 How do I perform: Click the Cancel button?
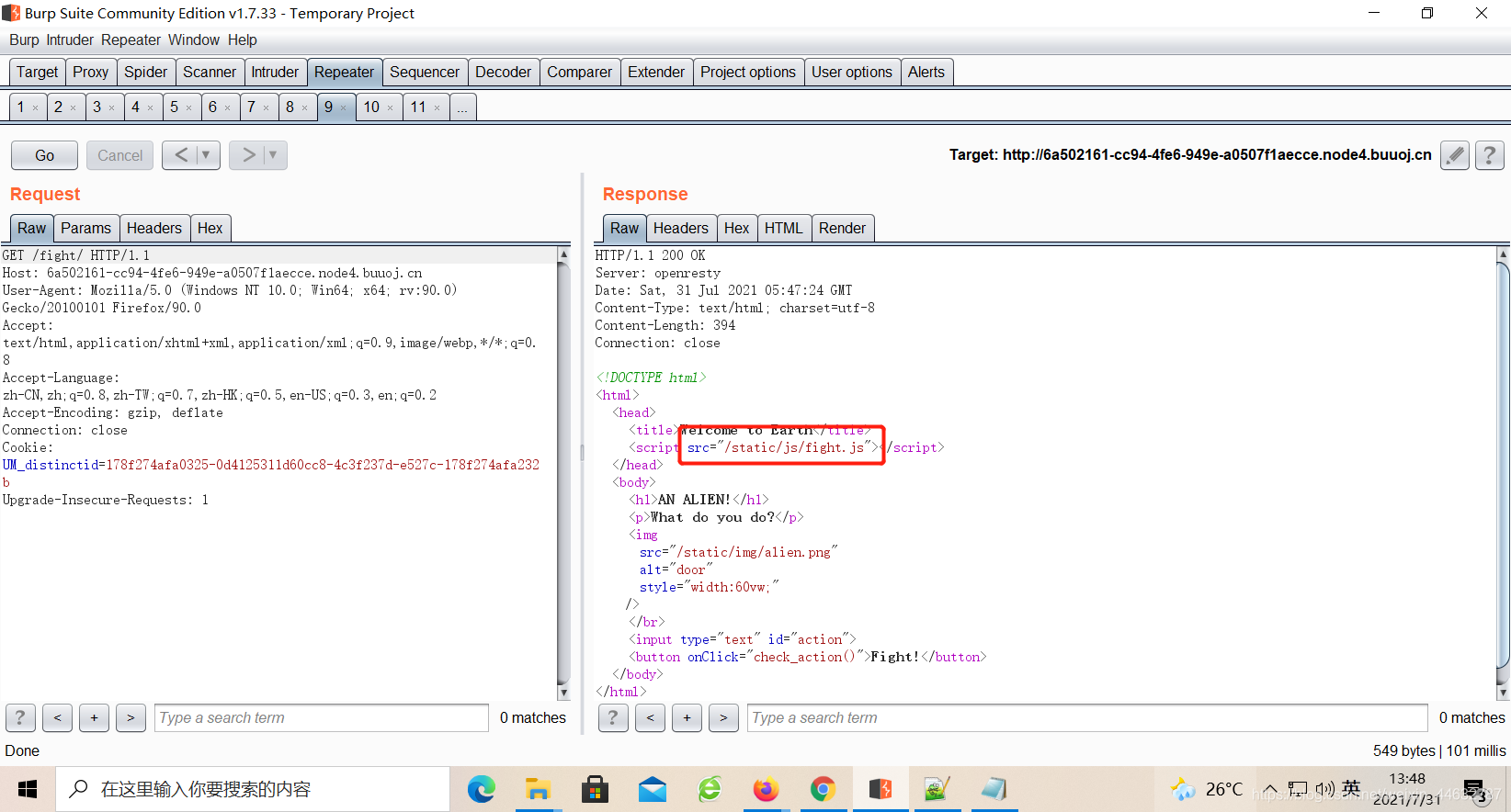120,155
